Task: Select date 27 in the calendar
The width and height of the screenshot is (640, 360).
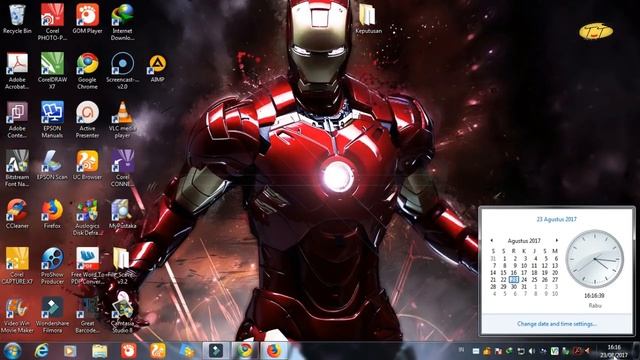Action: click(555, 280)
